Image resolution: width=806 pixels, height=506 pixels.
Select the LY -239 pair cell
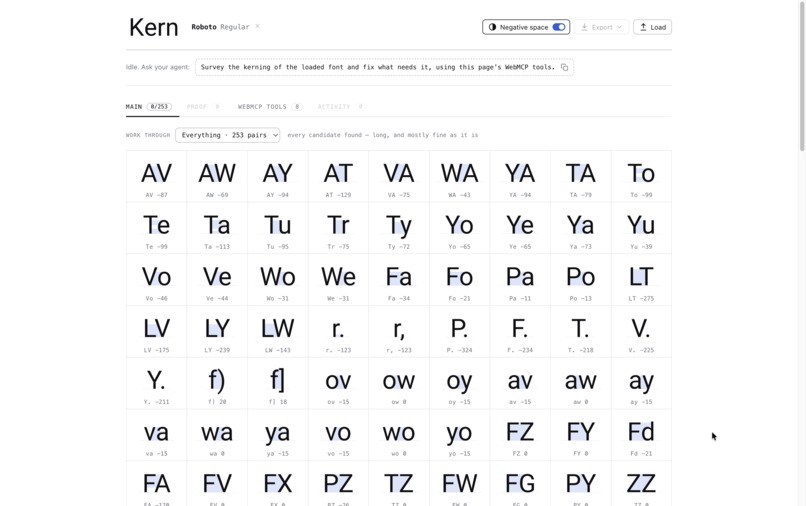pyautogui.click(x=217, y=332)
